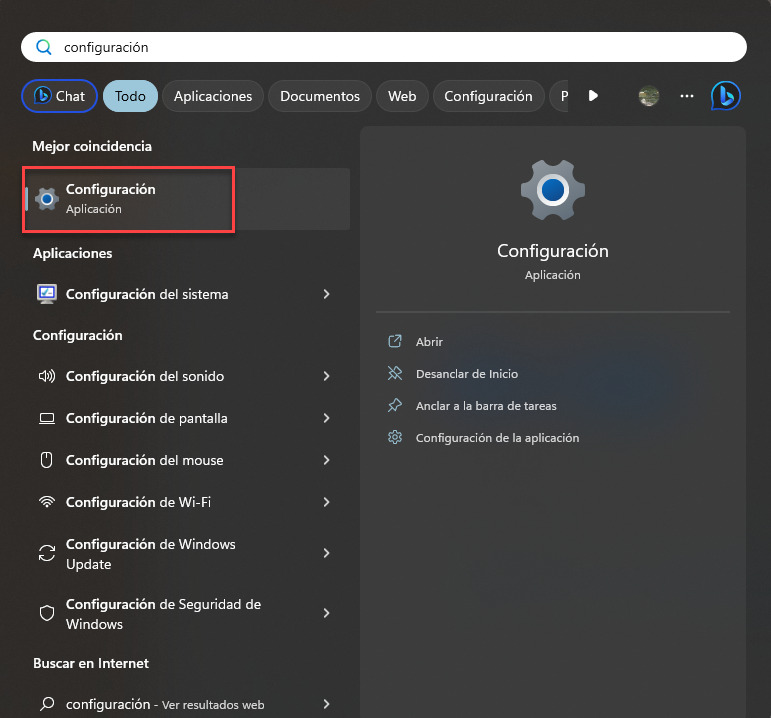Open Configuración de la aplicación

coord(497,438)
